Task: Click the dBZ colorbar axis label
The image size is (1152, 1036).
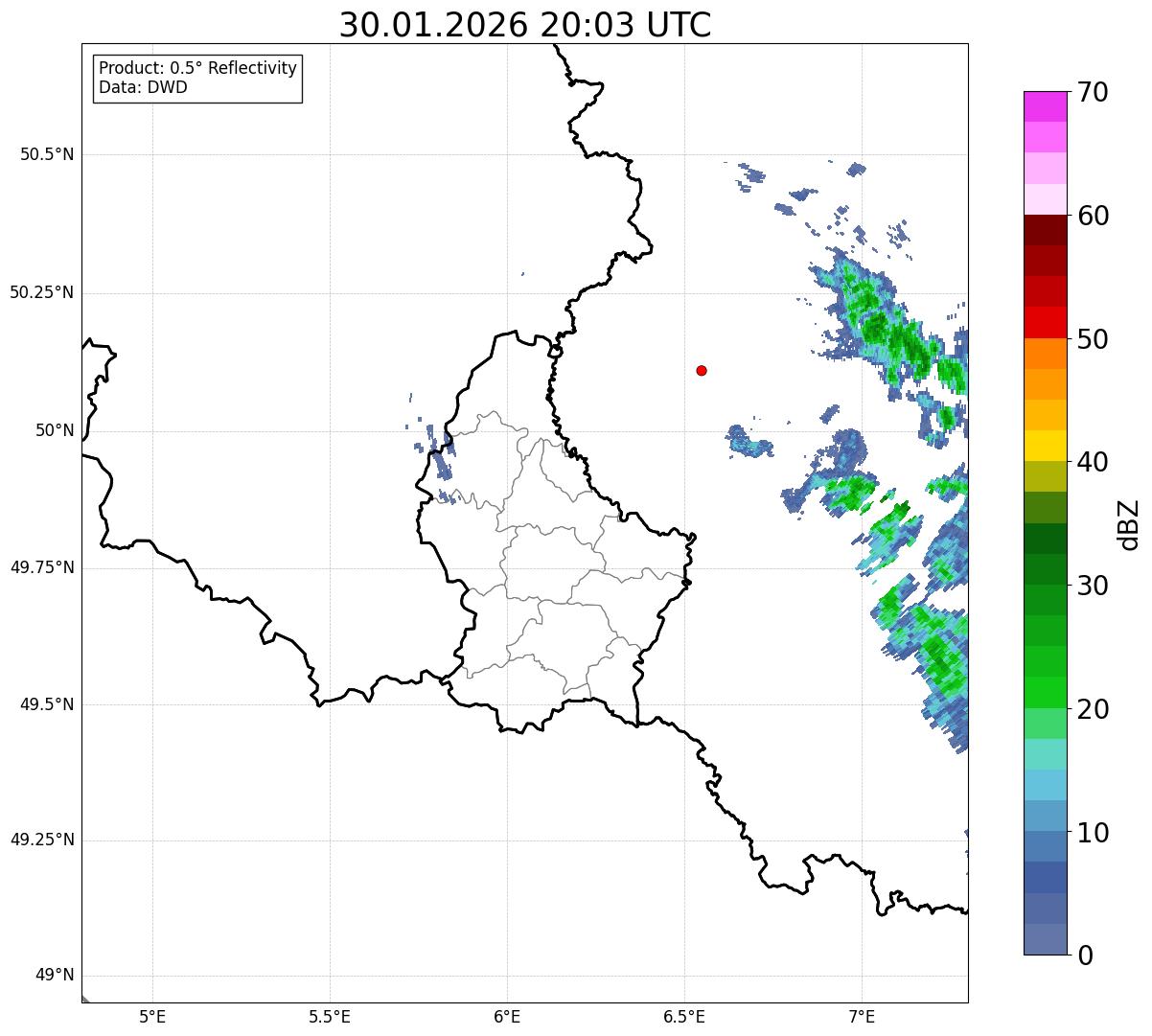Action: (1129, 523)
